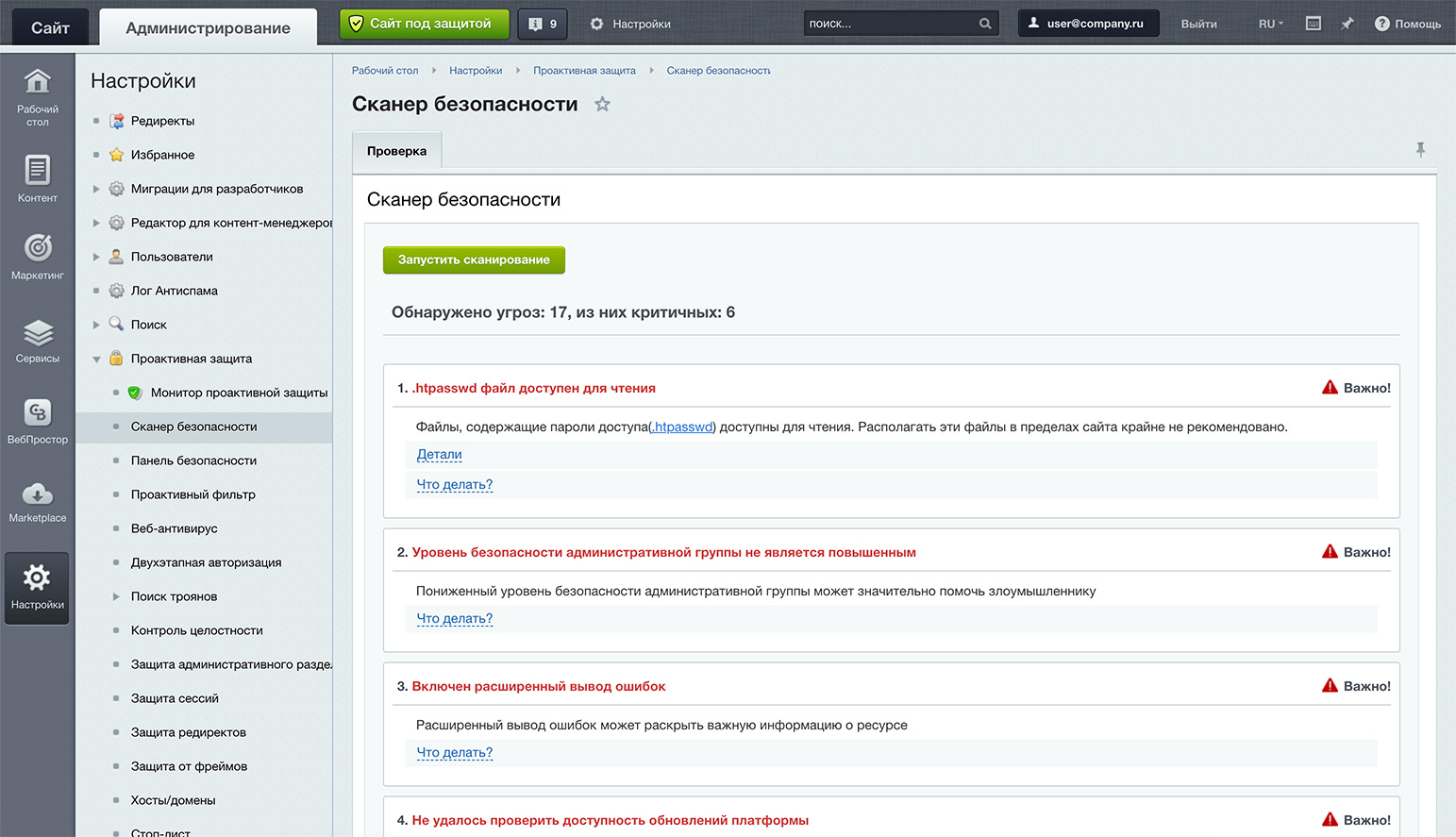Open Настройки in the top header

[x=630, y=24]
